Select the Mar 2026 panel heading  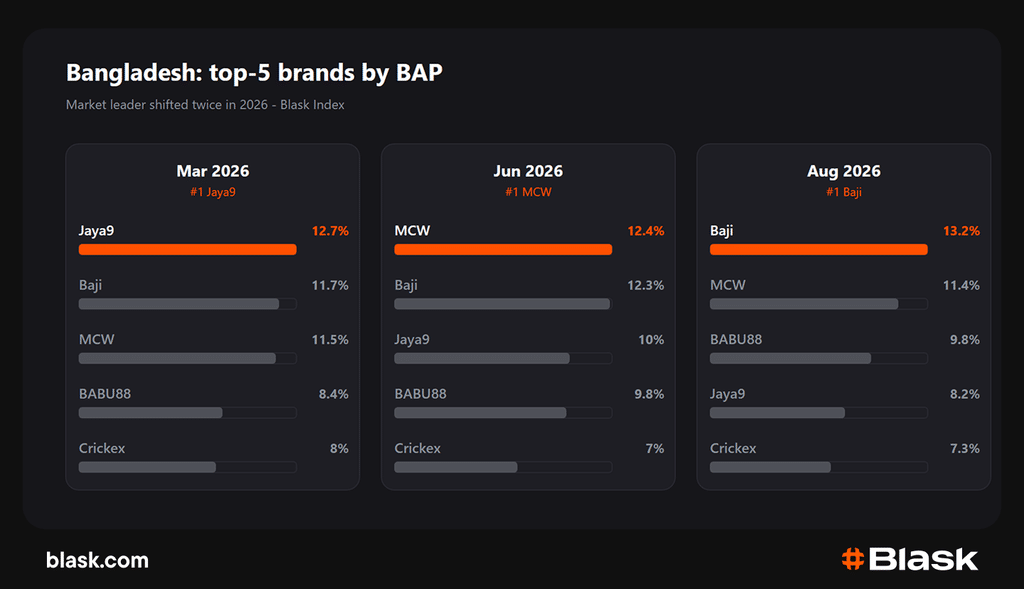click(x=213, y=171)
